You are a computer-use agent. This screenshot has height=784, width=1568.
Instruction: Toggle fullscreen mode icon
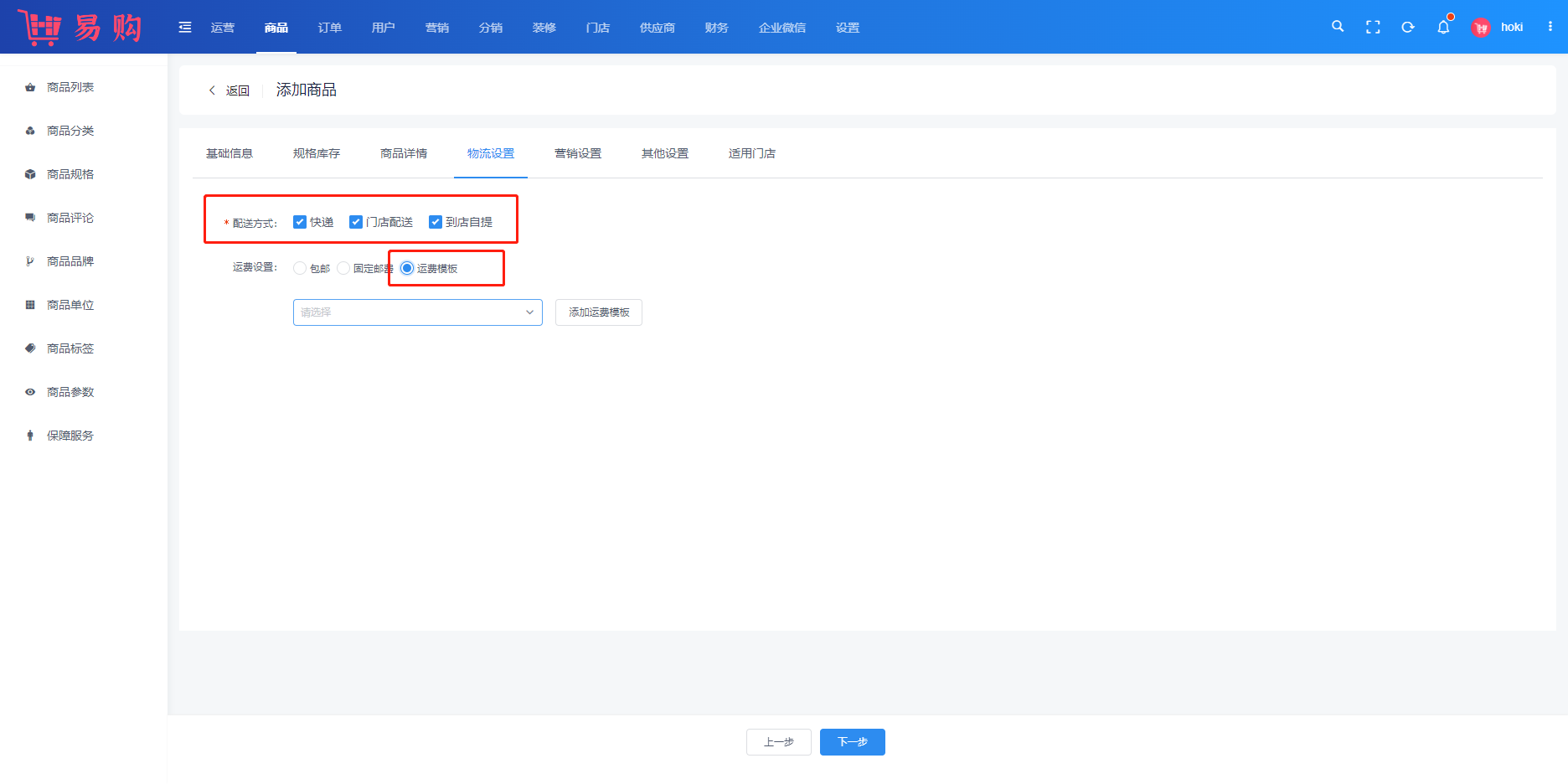(x=1373, y=27)
